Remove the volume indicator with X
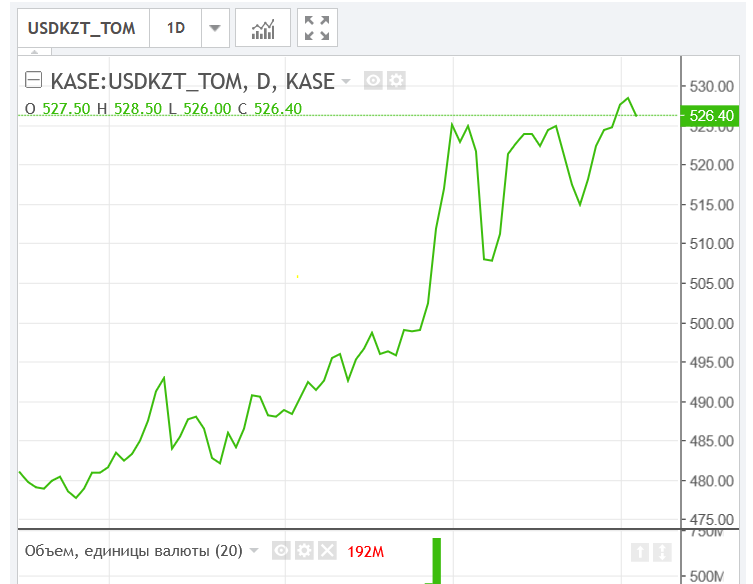The image size is (753, 584). pyautogui.click(x=327, y=550)
